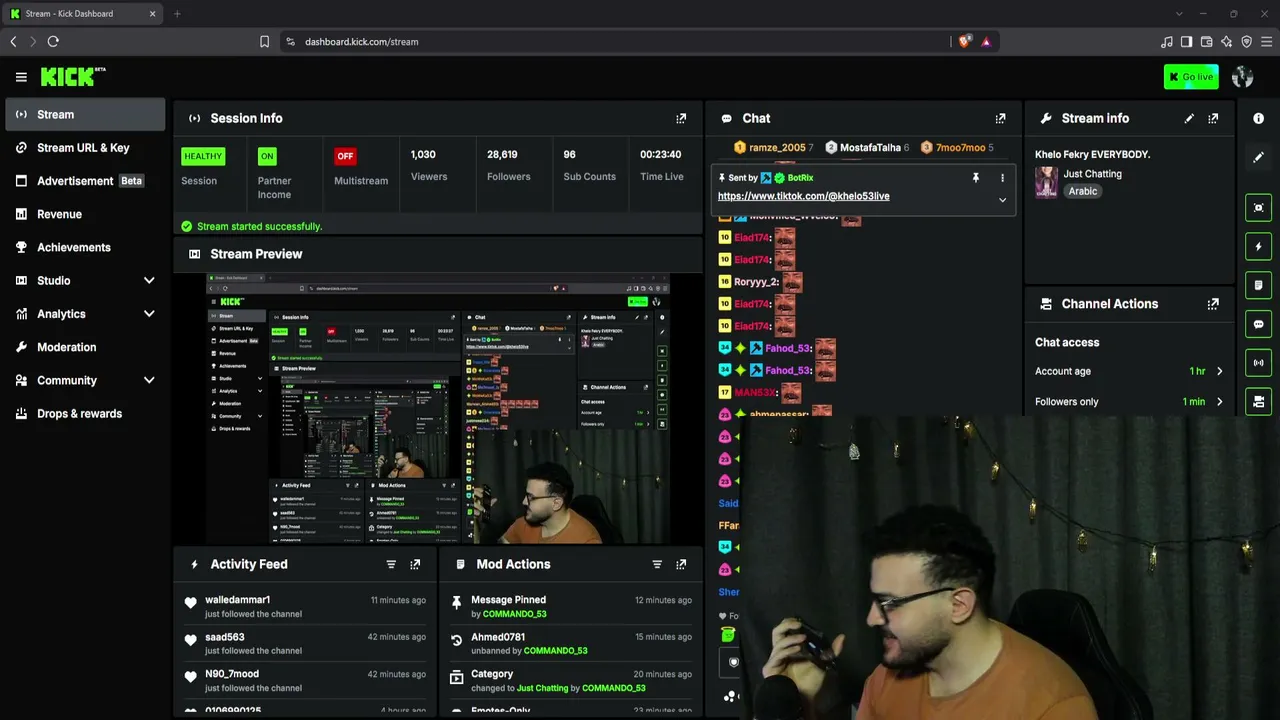
Task: Open the pinned TikTok link
Action: 803,196
